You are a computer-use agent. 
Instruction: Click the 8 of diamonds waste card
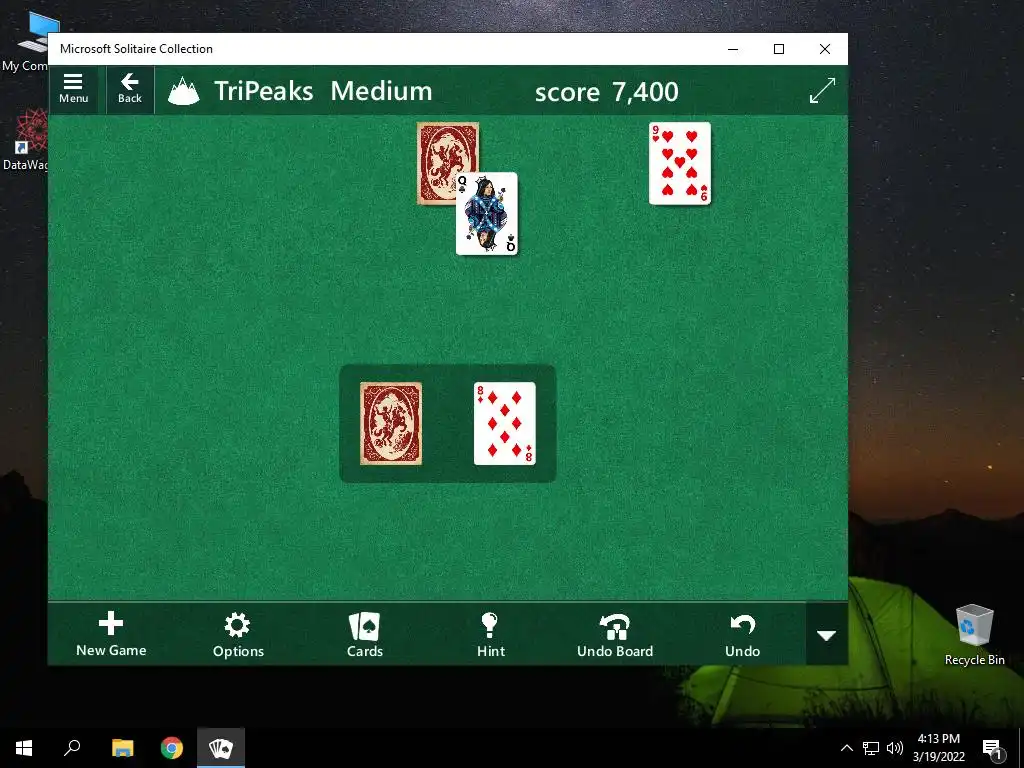click(x=505, y=423)
